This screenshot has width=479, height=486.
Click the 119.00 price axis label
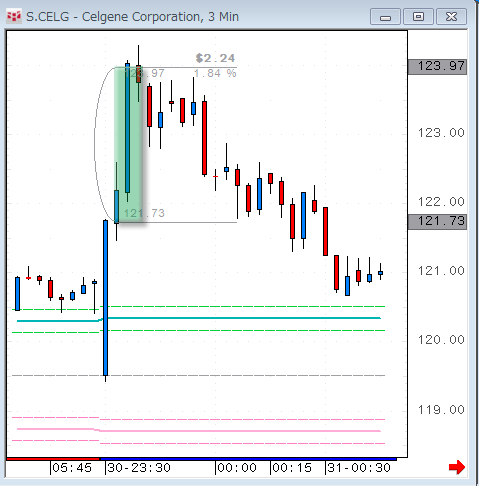pyautogui.click(x=441, y=410)
